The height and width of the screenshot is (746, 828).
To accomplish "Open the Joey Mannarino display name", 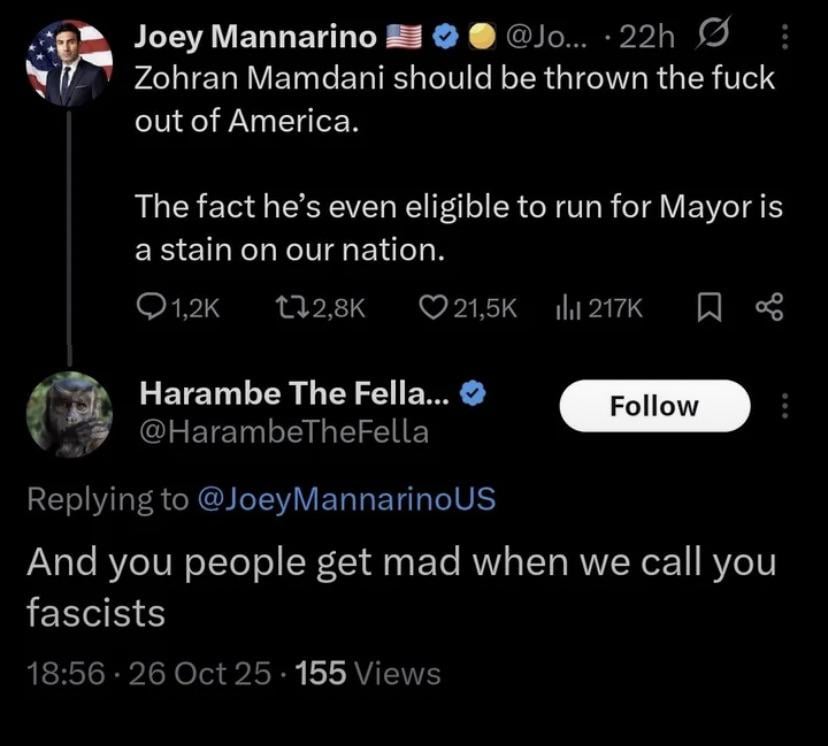I will point(255,38).
